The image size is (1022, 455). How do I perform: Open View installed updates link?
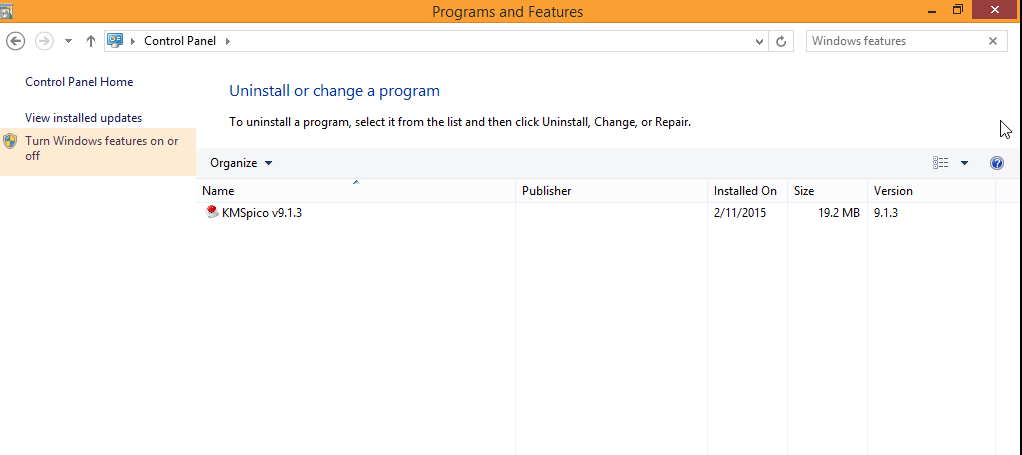83,118
